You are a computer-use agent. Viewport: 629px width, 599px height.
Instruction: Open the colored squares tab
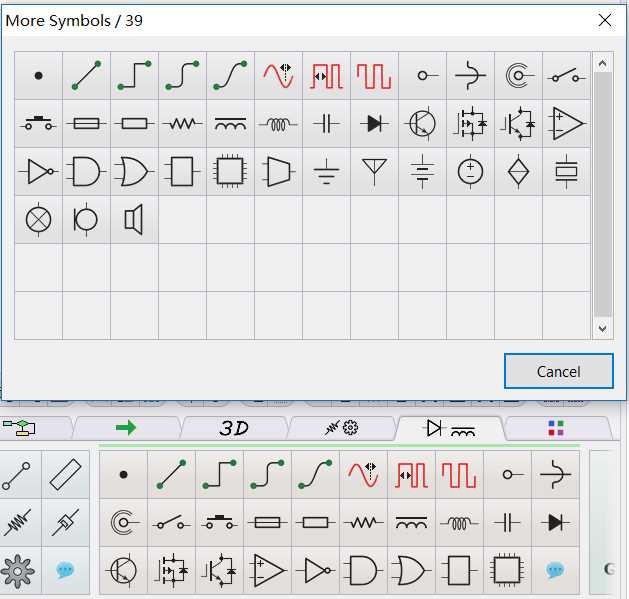(557, 428)
